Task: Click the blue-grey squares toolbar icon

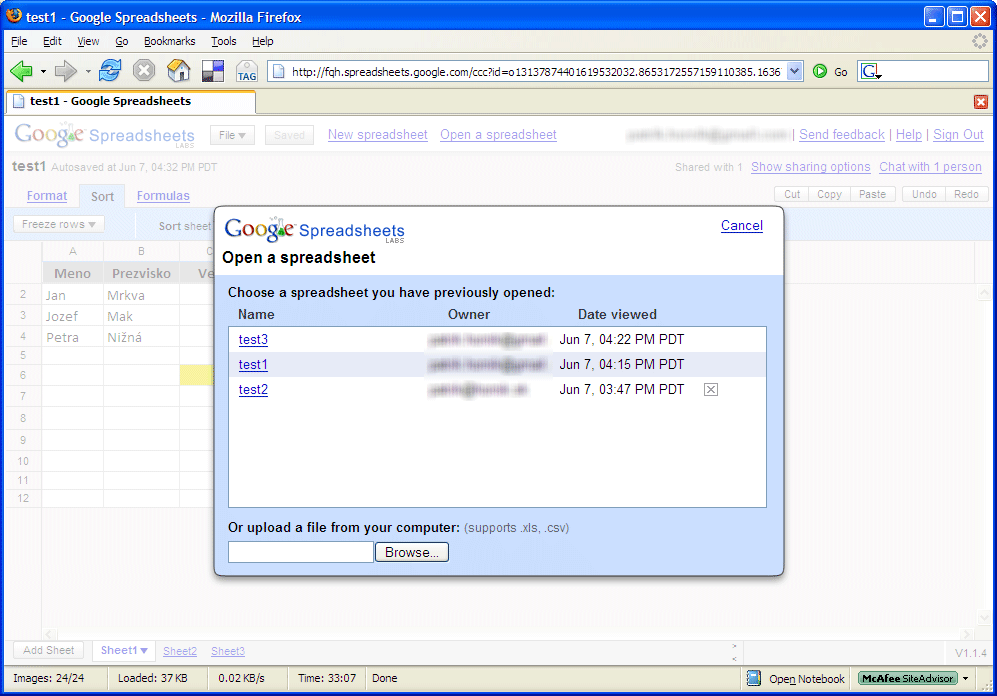Action: point(213,71)
